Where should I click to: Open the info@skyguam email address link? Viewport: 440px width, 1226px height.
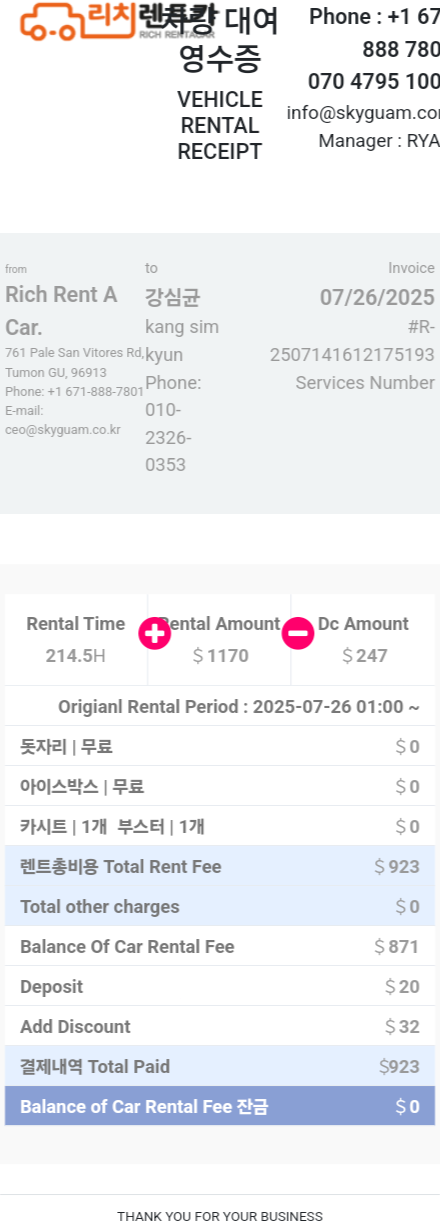coord(363,112)
